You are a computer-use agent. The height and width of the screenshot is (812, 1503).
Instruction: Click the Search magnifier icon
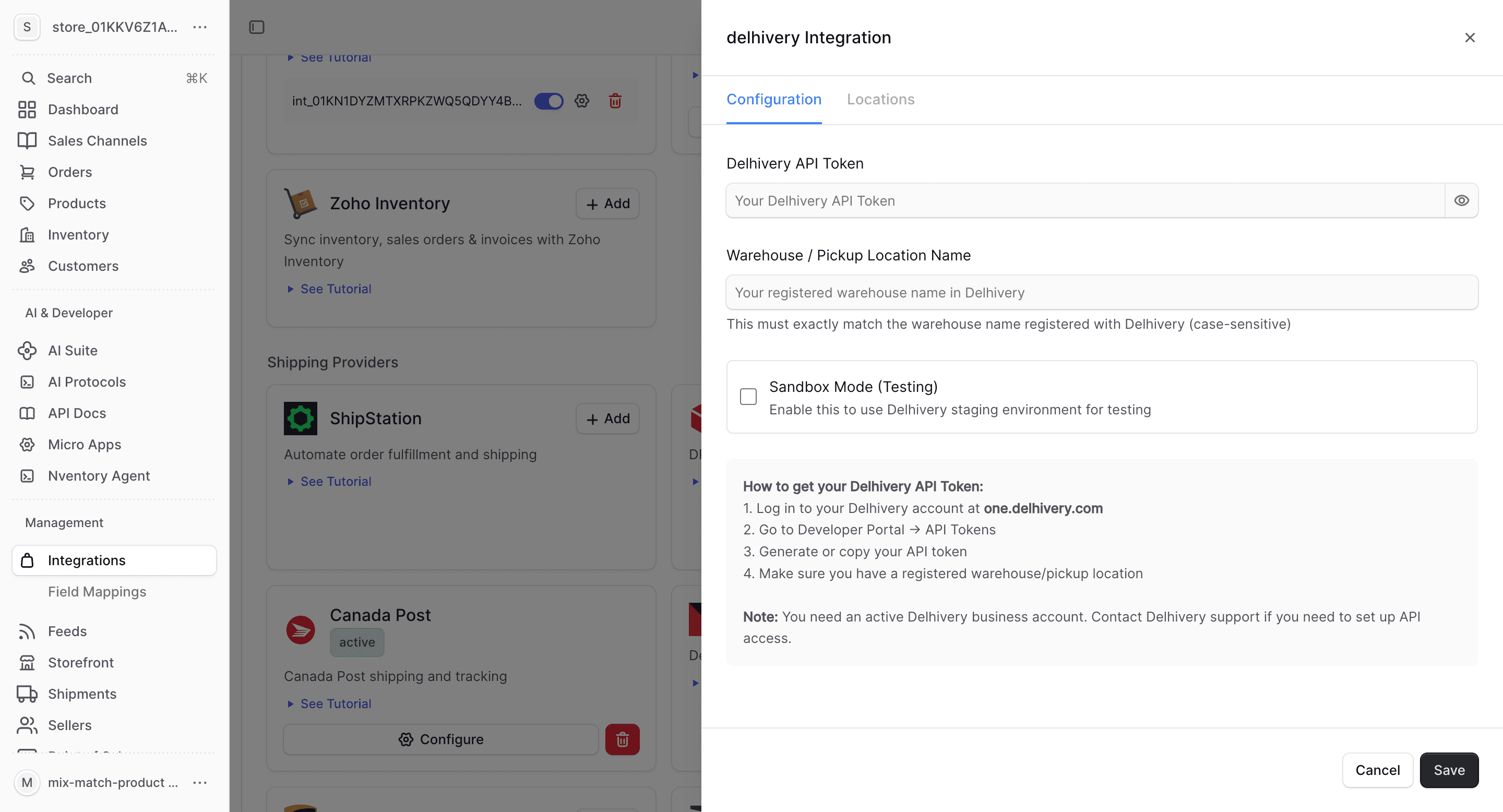tap(28, 78)
